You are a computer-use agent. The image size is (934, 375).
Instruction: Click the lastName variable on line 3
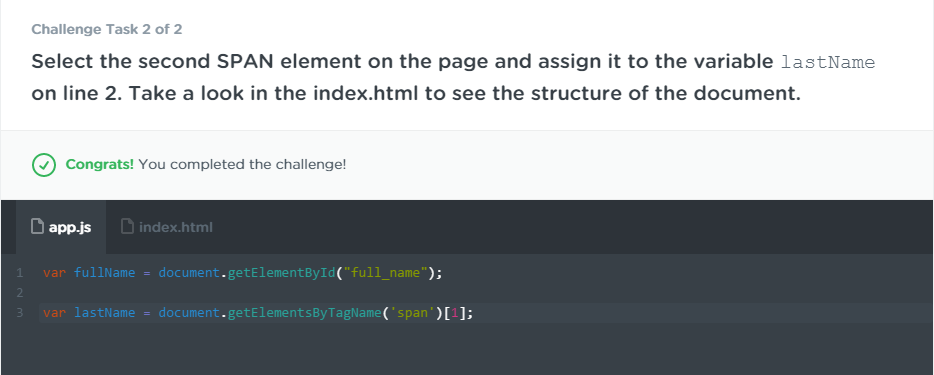(x=104, y=312)
